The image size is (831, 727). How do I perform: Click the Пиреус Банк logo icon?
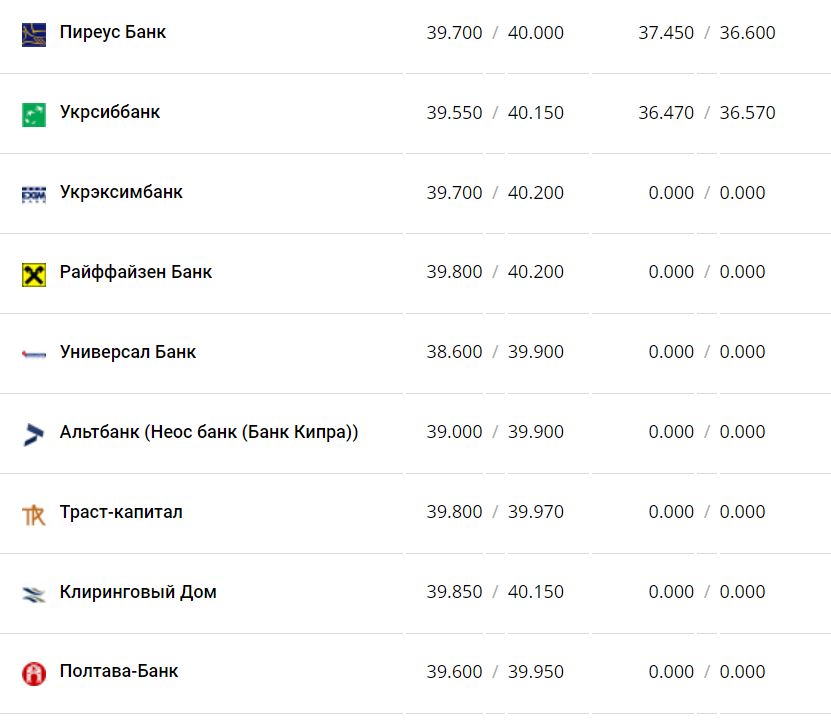[34, 34]
